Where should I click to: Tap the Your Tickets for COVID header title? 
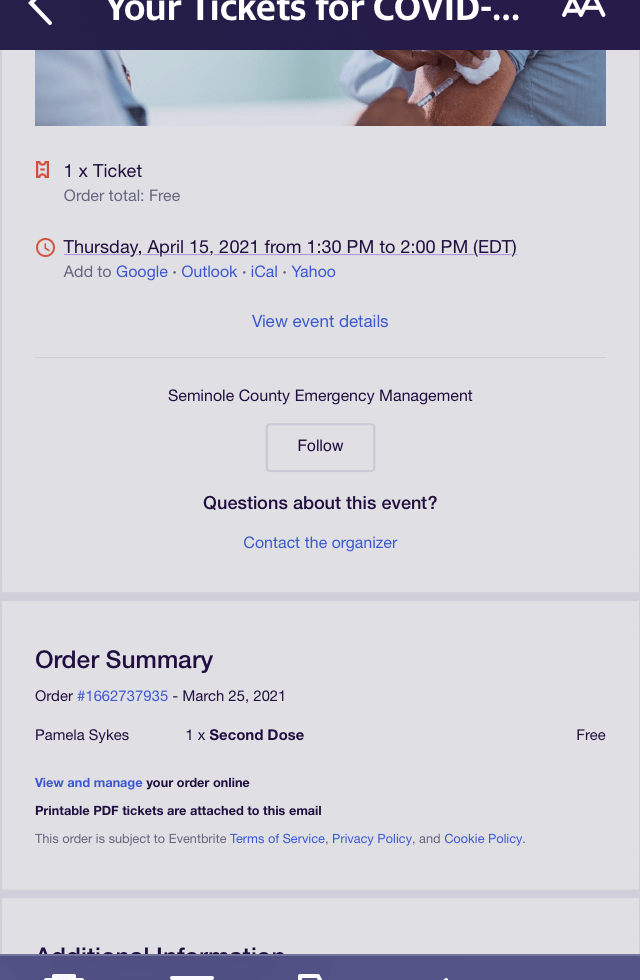point(313,11)
